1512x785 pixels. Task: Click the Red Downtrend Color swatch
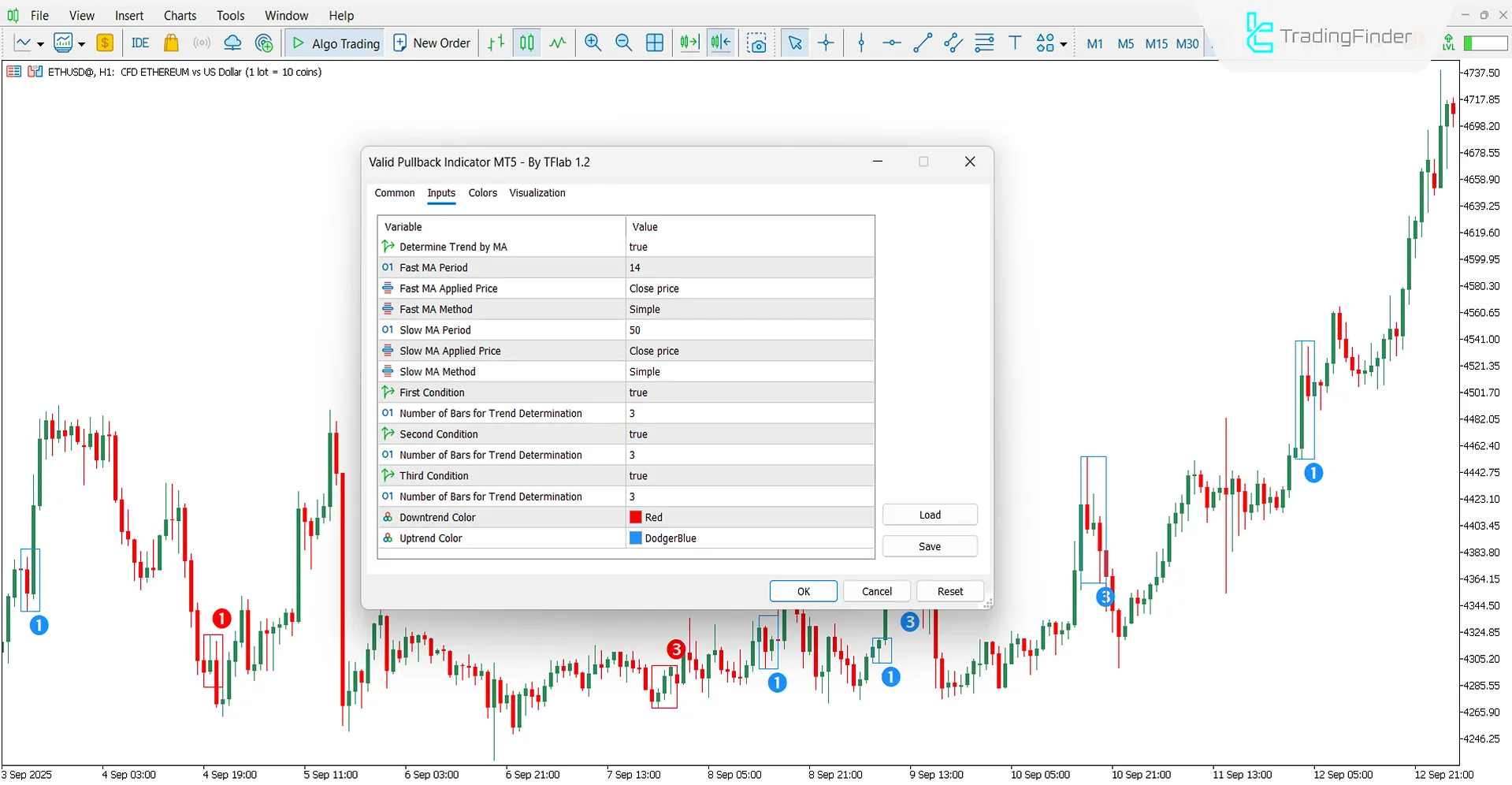635,517
